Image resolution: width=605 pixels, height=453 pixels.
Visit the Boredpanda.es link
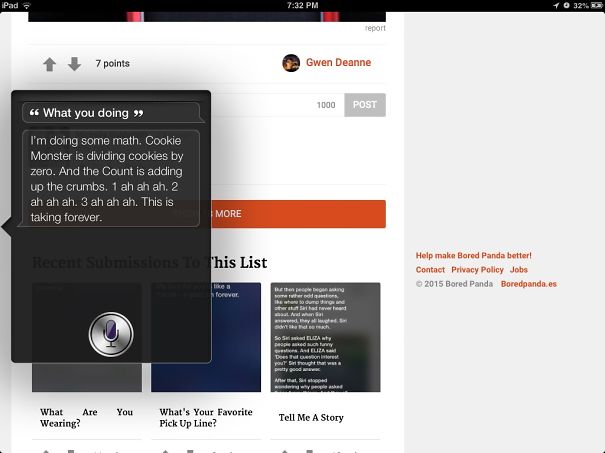click(528, 284)
